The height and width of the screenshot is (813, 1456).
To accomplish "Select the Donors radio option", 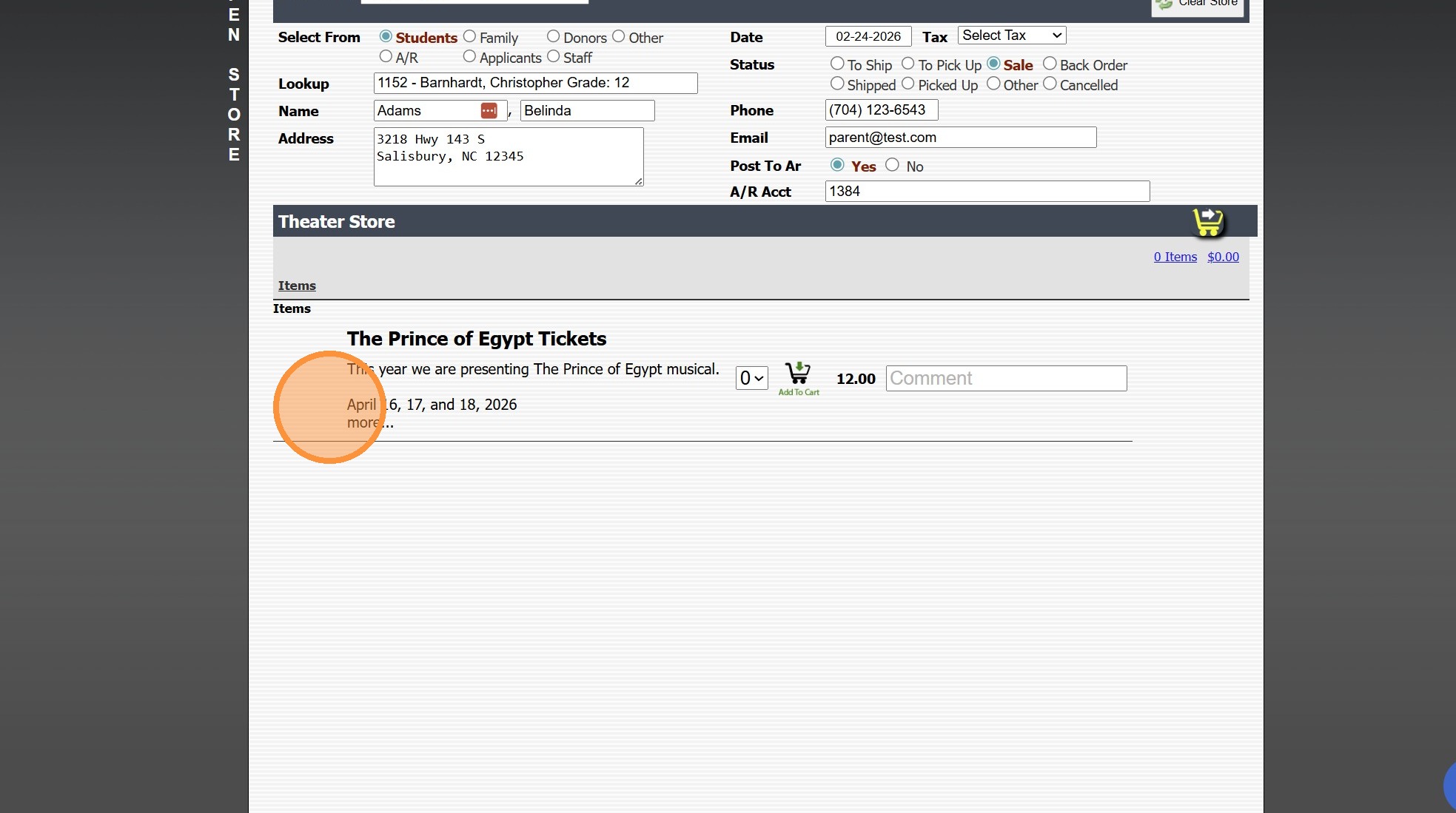I will click(553, 36).
